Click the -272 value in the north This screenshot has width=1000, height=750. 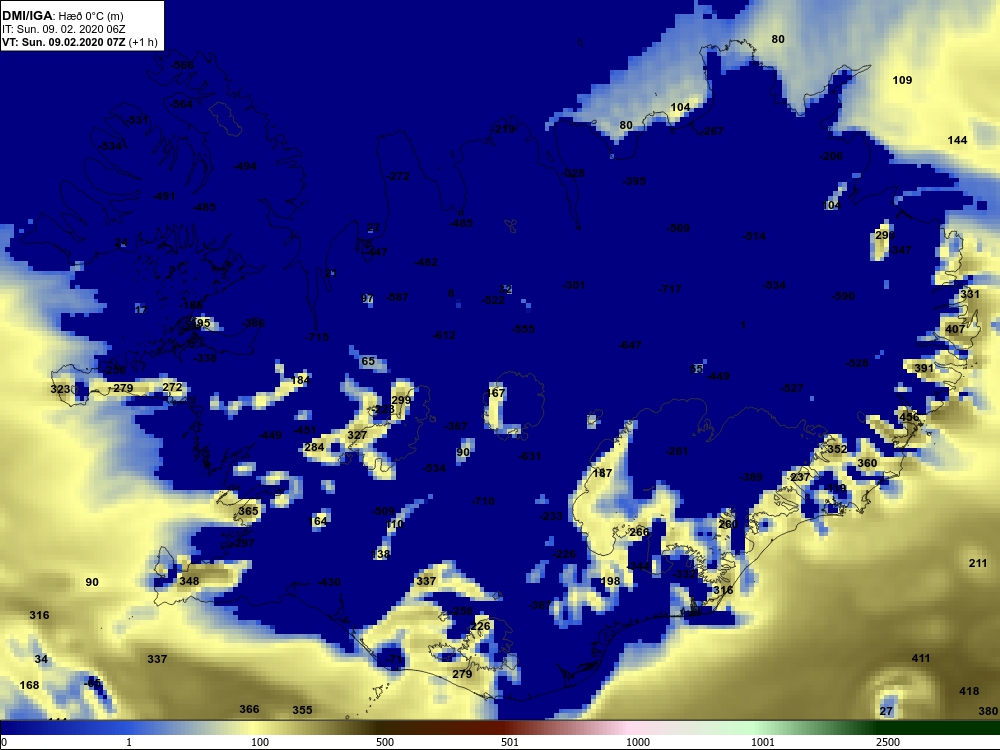[397, 176]
